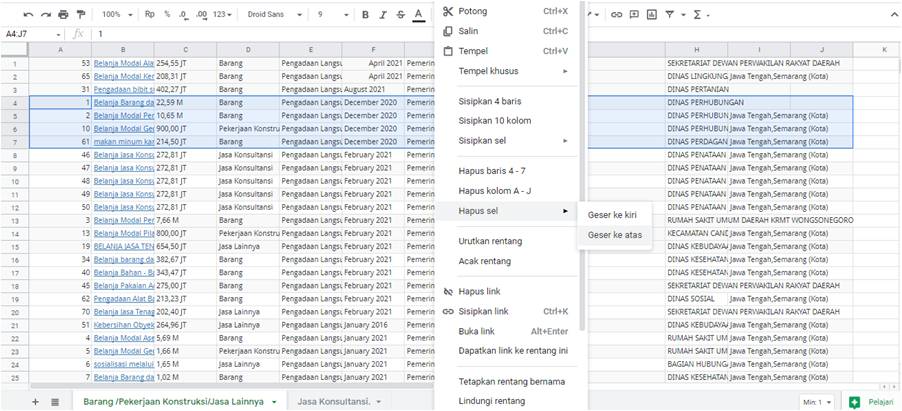
Task: Toggle bold formatting
Action: [x=365, y=14]
